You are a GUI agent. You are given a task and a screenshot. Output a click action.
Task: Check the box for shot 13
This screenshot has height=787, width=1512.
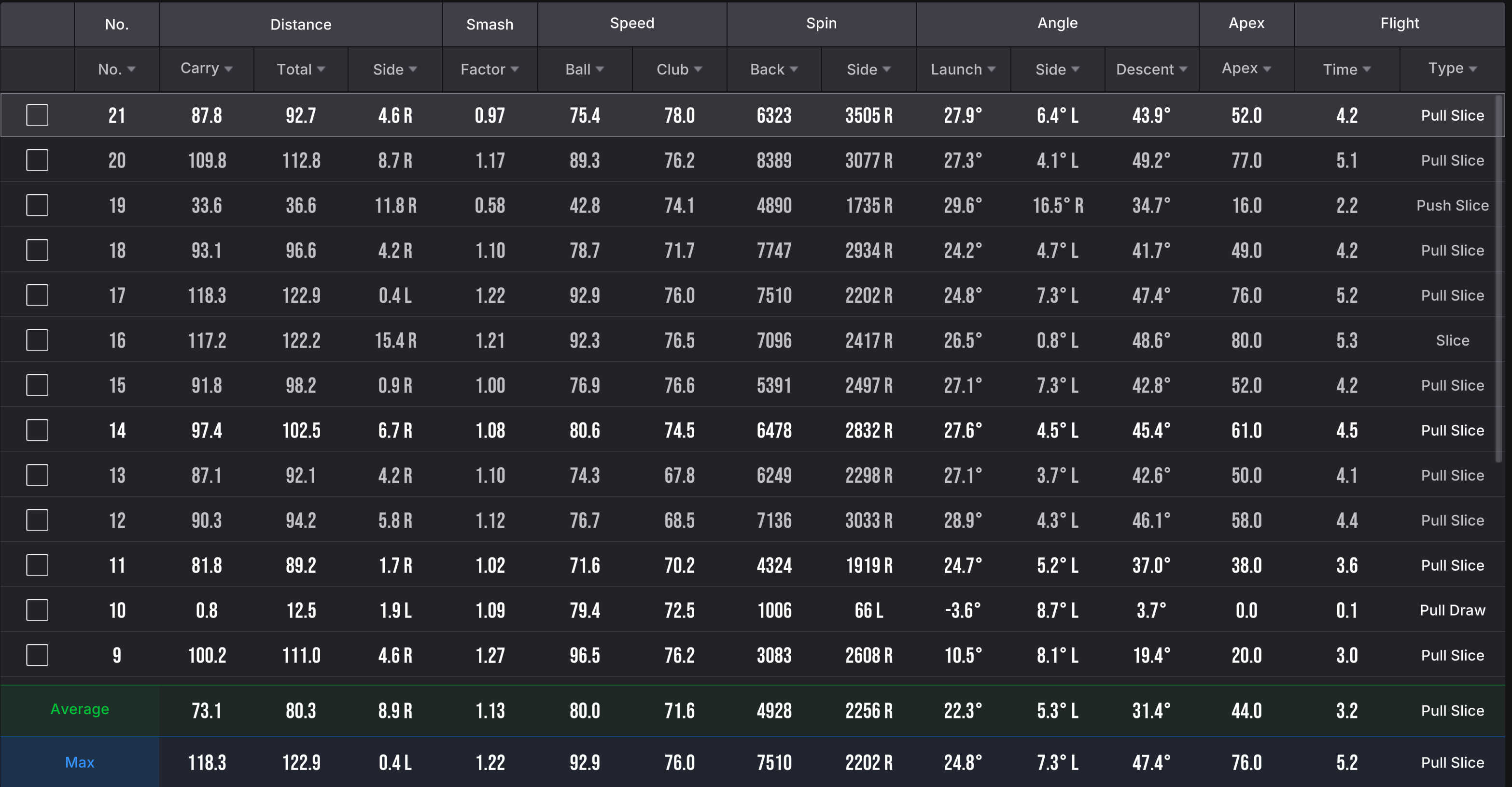[x=37, y=475]
